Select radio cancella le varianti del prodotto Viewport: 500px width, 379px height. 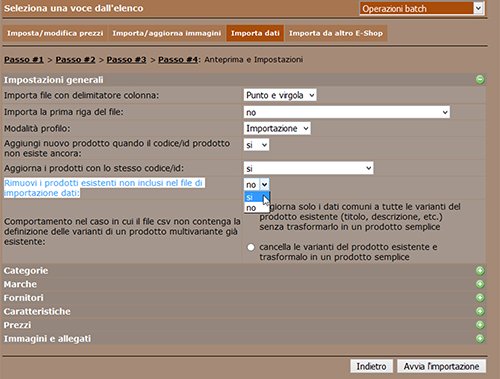coord(251,247)
